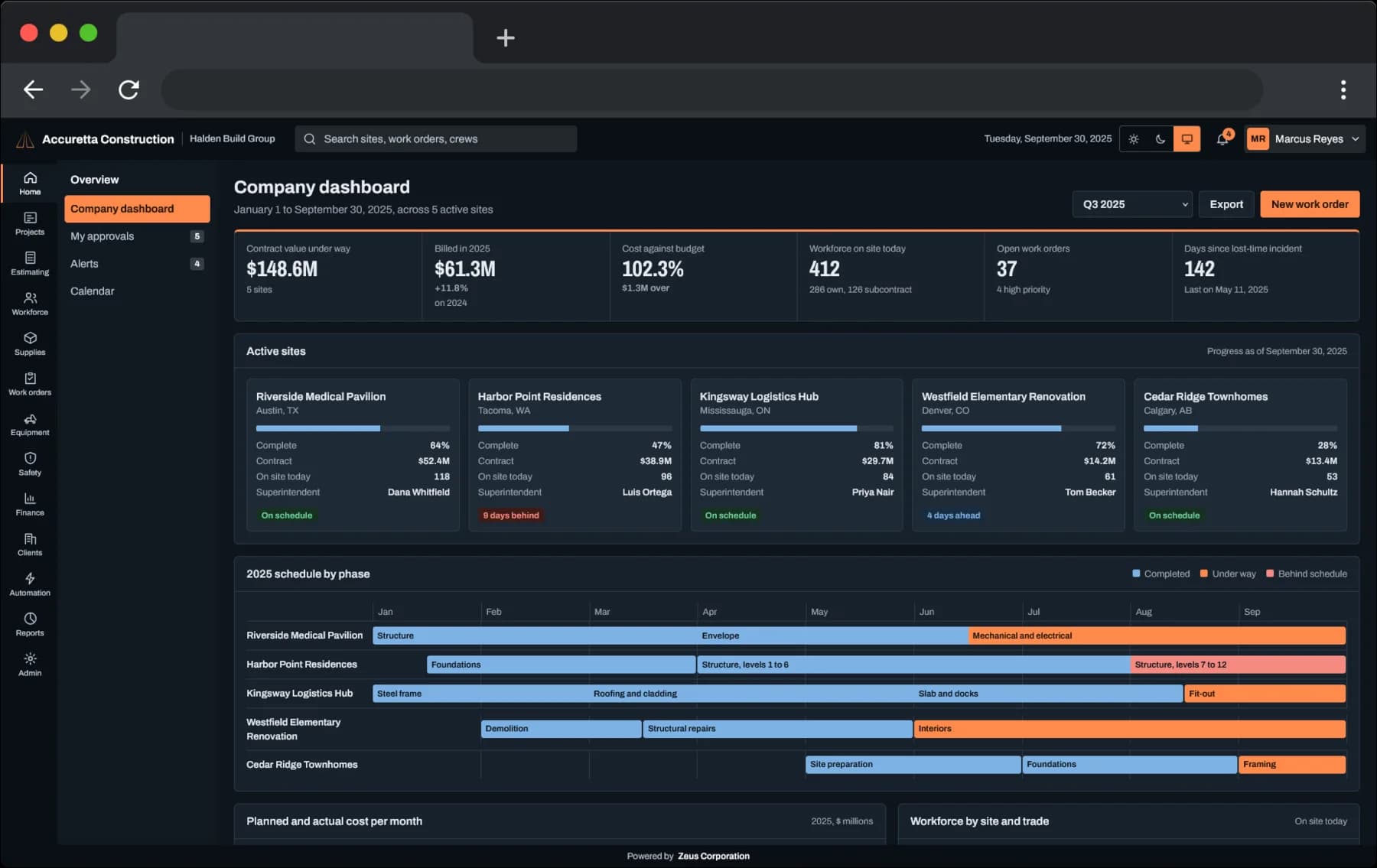Create a New work order

click(x=1310, y=204)
